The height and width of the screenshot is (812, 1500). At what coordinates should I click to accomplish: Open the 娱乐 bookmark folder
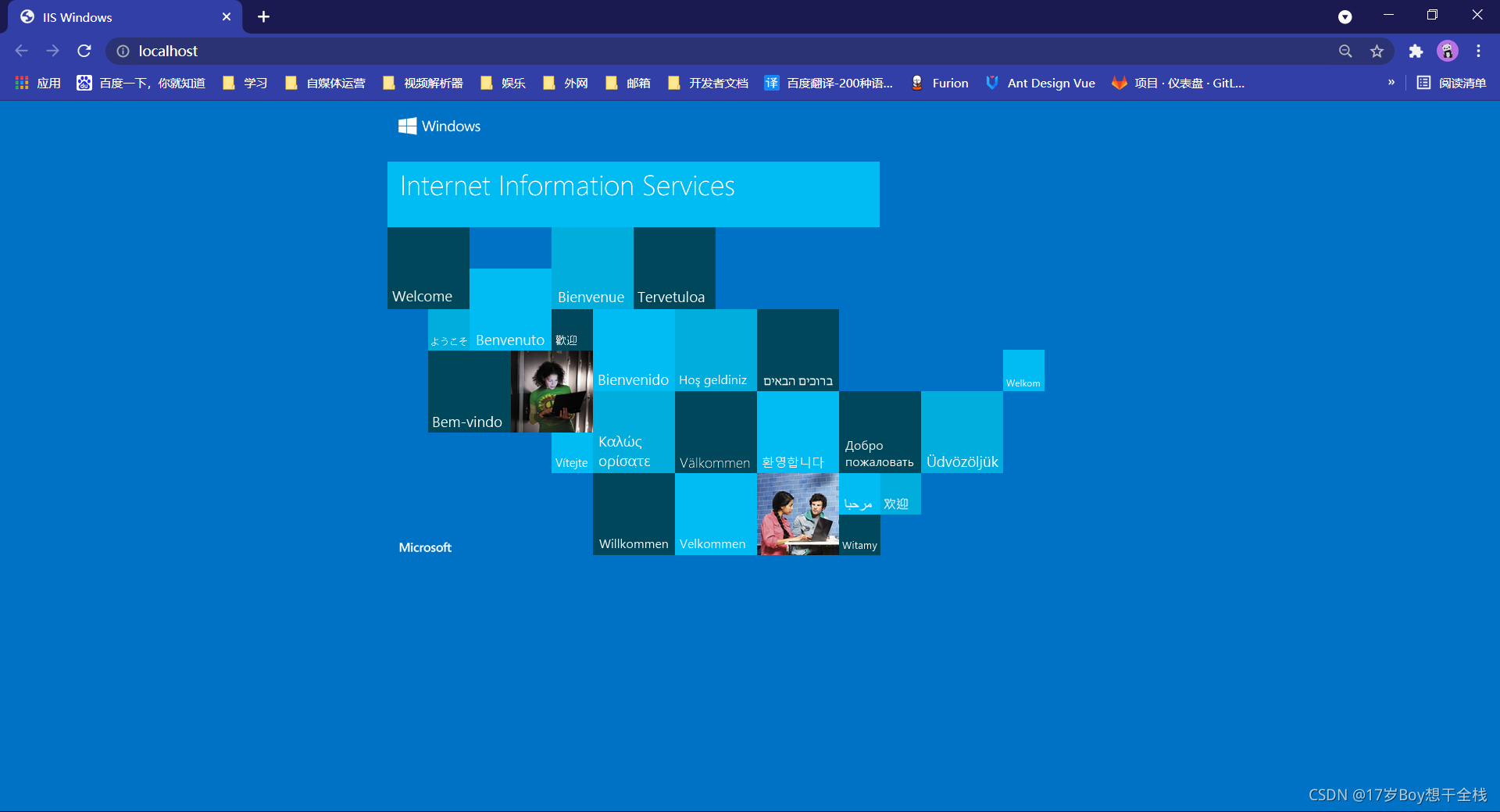pos(502,83)
